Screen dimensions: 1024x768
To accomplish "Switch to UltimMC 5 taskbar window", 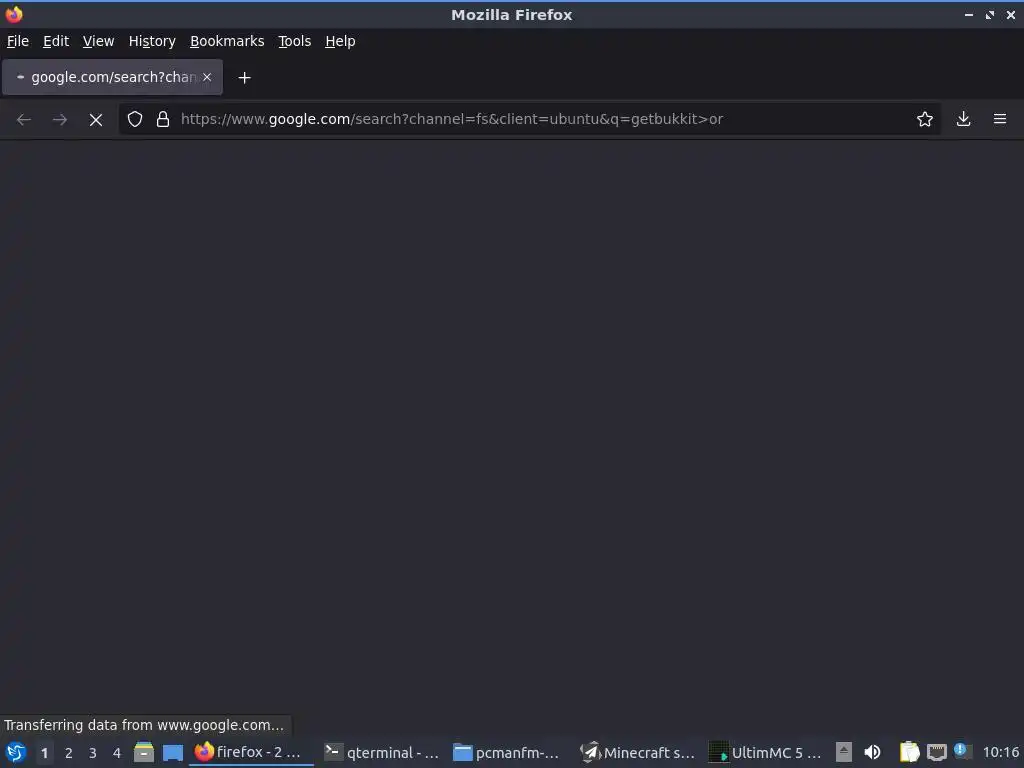I will (x=766, y=752).
